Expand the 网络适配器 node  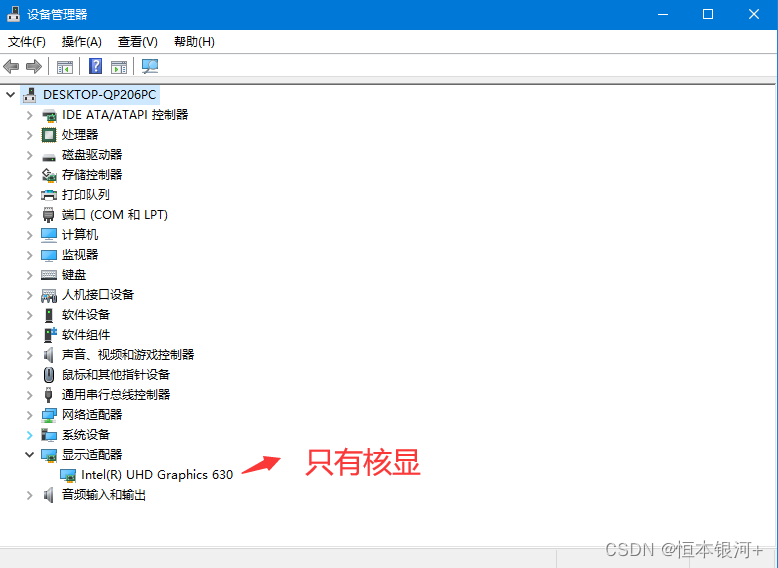tap(29, 415)
